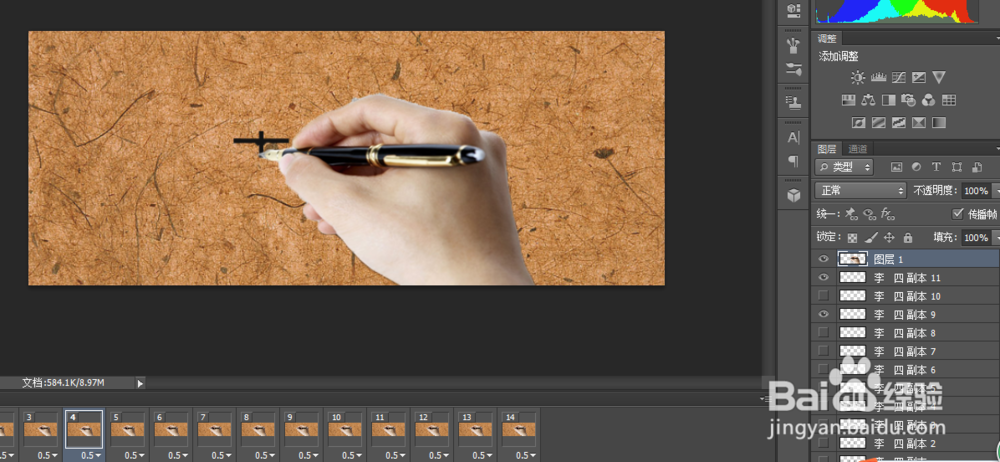Select layer 李 四 副本 9
Screen dimensions: 1000x462
click(x=906, y=314)
